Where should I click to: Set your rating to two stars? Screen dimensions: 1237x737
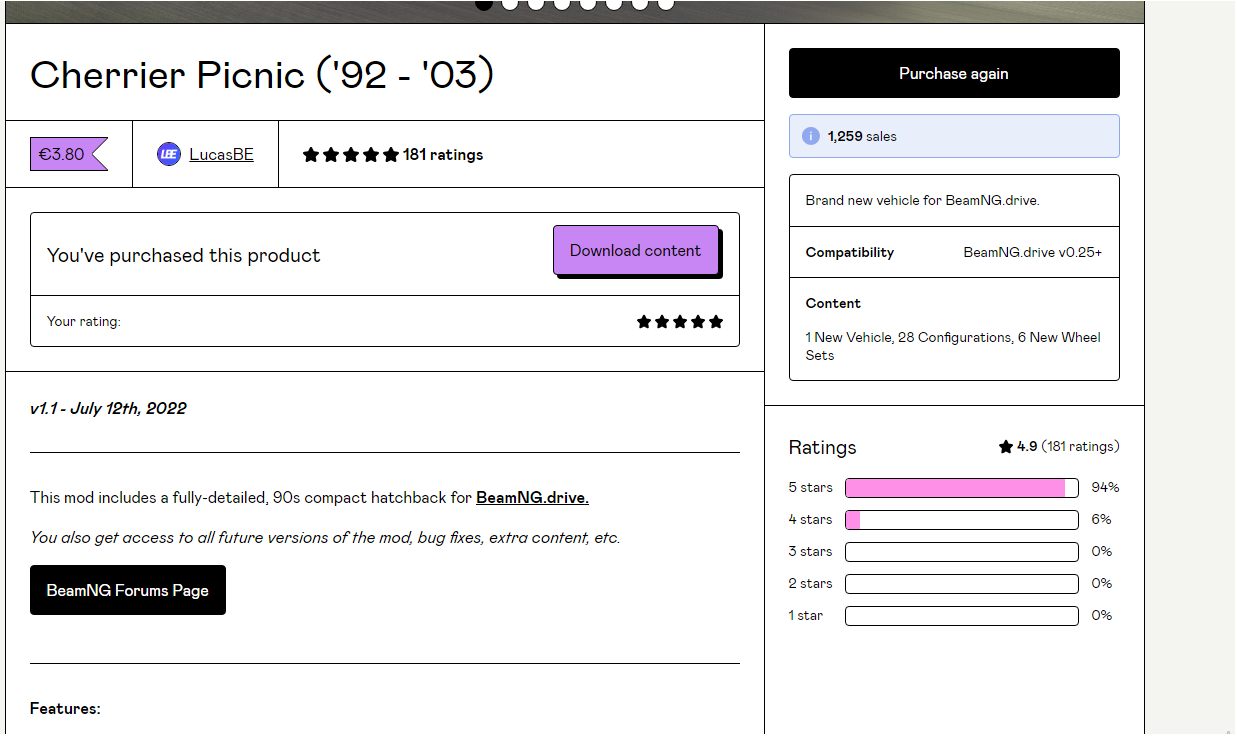(662, 322)
